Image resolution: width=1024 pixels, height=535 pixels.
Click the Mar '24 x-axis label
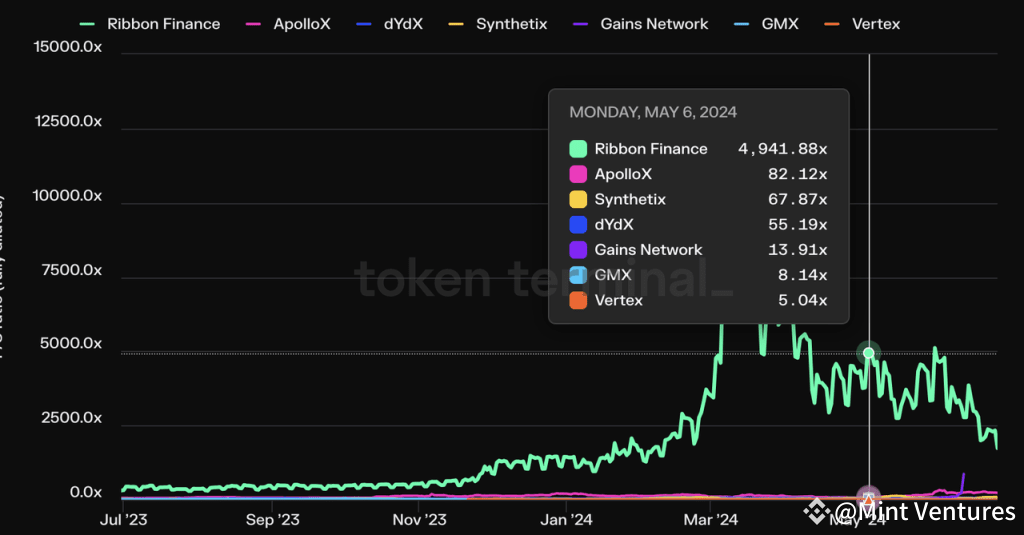tap(711, 520)
